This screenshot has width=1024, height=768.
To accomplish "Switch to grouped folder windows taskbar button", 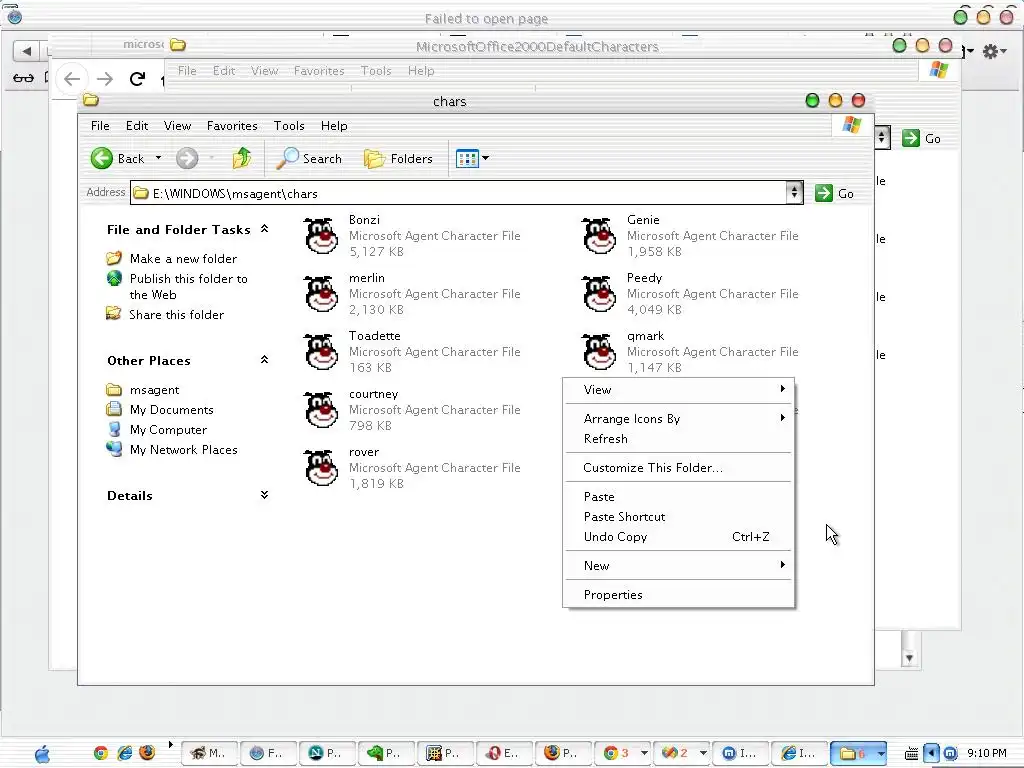I will tap(858, 754).
